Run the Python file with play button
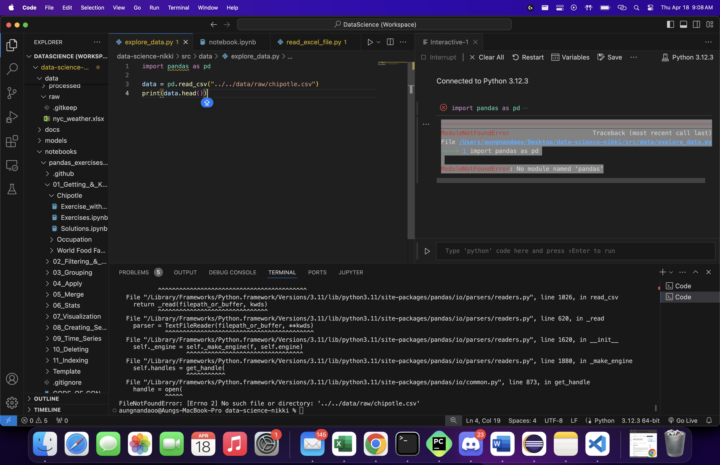The height and width of the screenshot is (465, 720). click(x=369, y=42)
